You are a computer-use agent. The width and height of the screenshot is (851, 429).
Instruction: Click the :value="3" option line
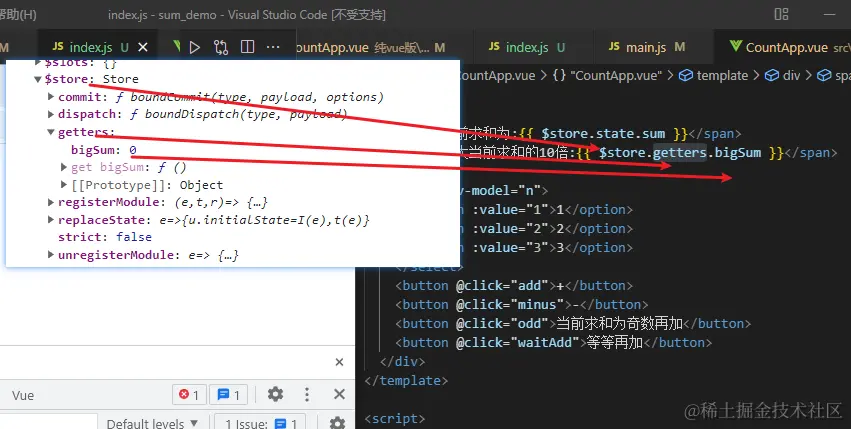point(545,248)
